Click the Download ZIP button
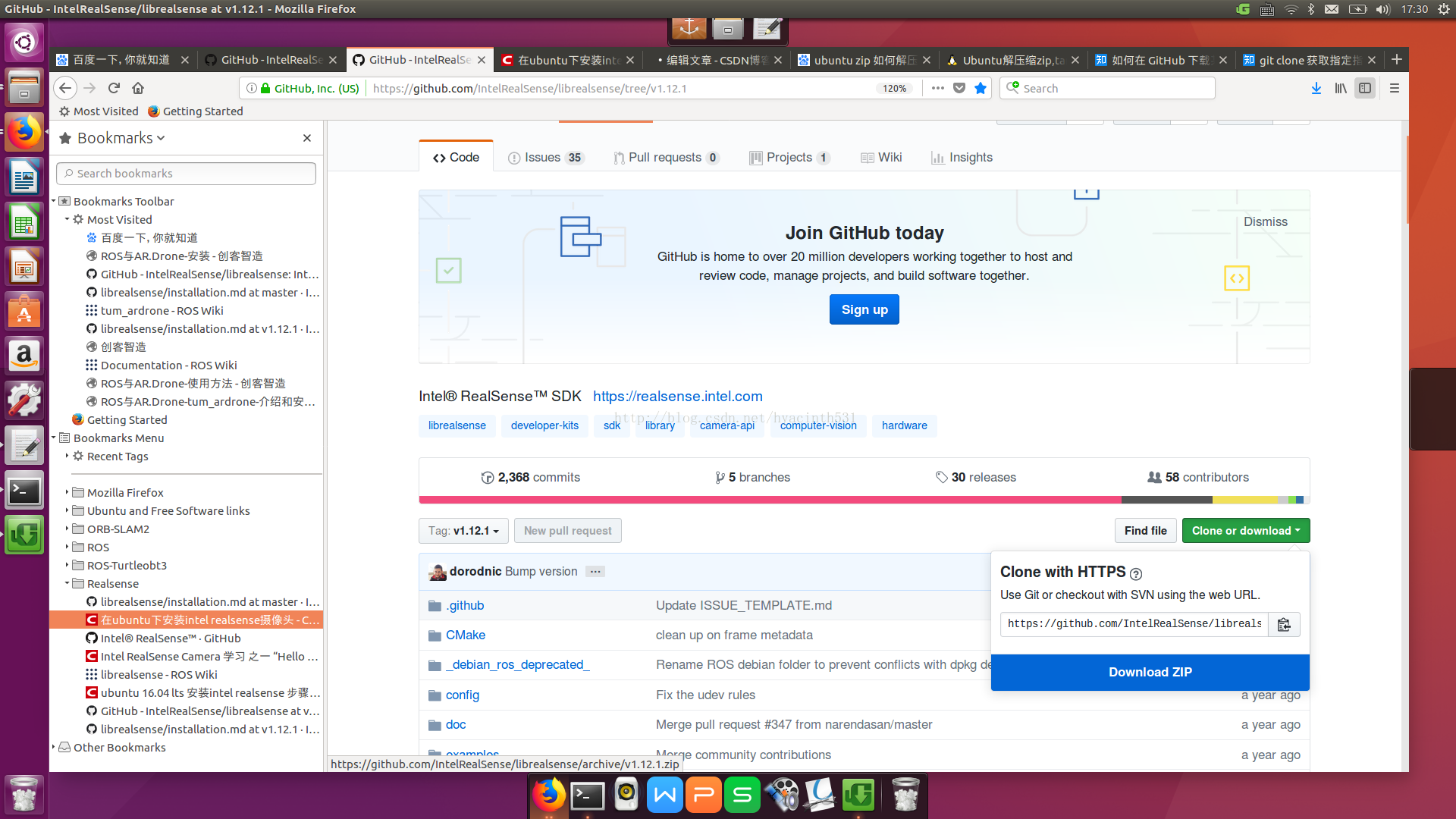 tap(1150, 672)
